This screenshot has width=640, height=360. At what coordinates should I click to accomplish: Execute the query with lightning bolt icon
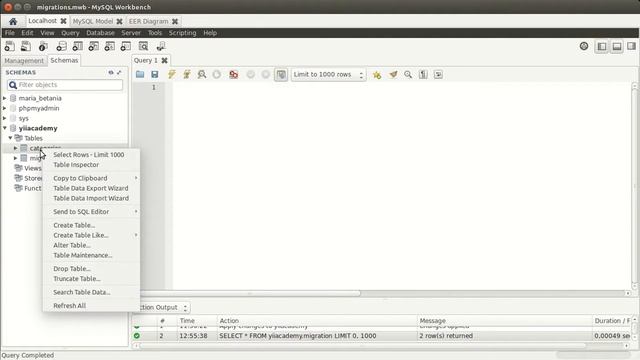[x=171, y=74]
